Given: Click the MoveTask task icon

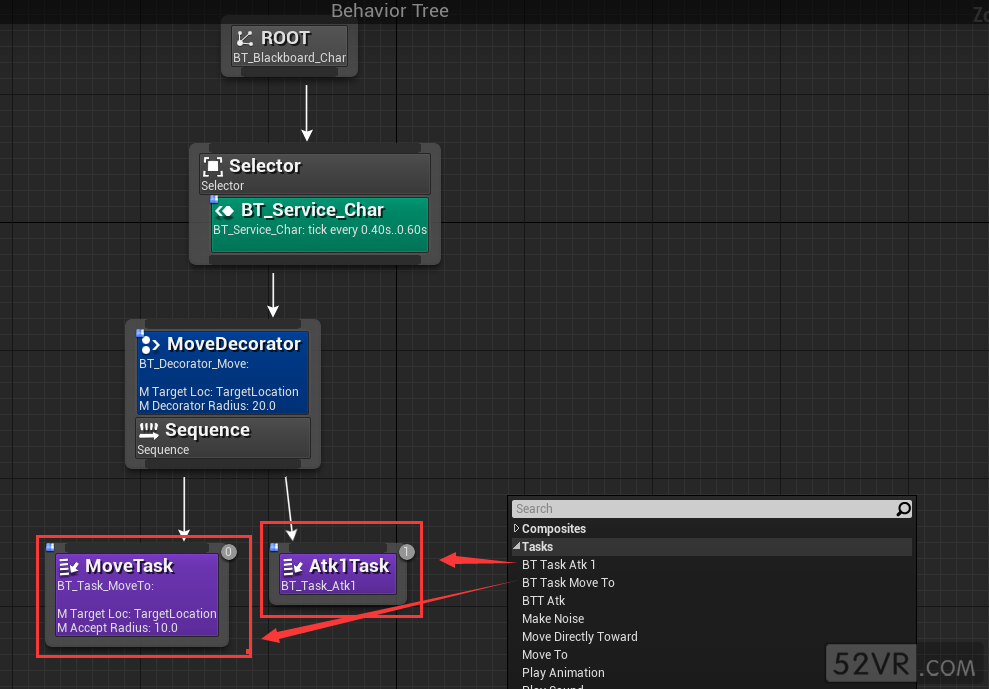Looking at the screenshot, I should click(x=69, y=566).
